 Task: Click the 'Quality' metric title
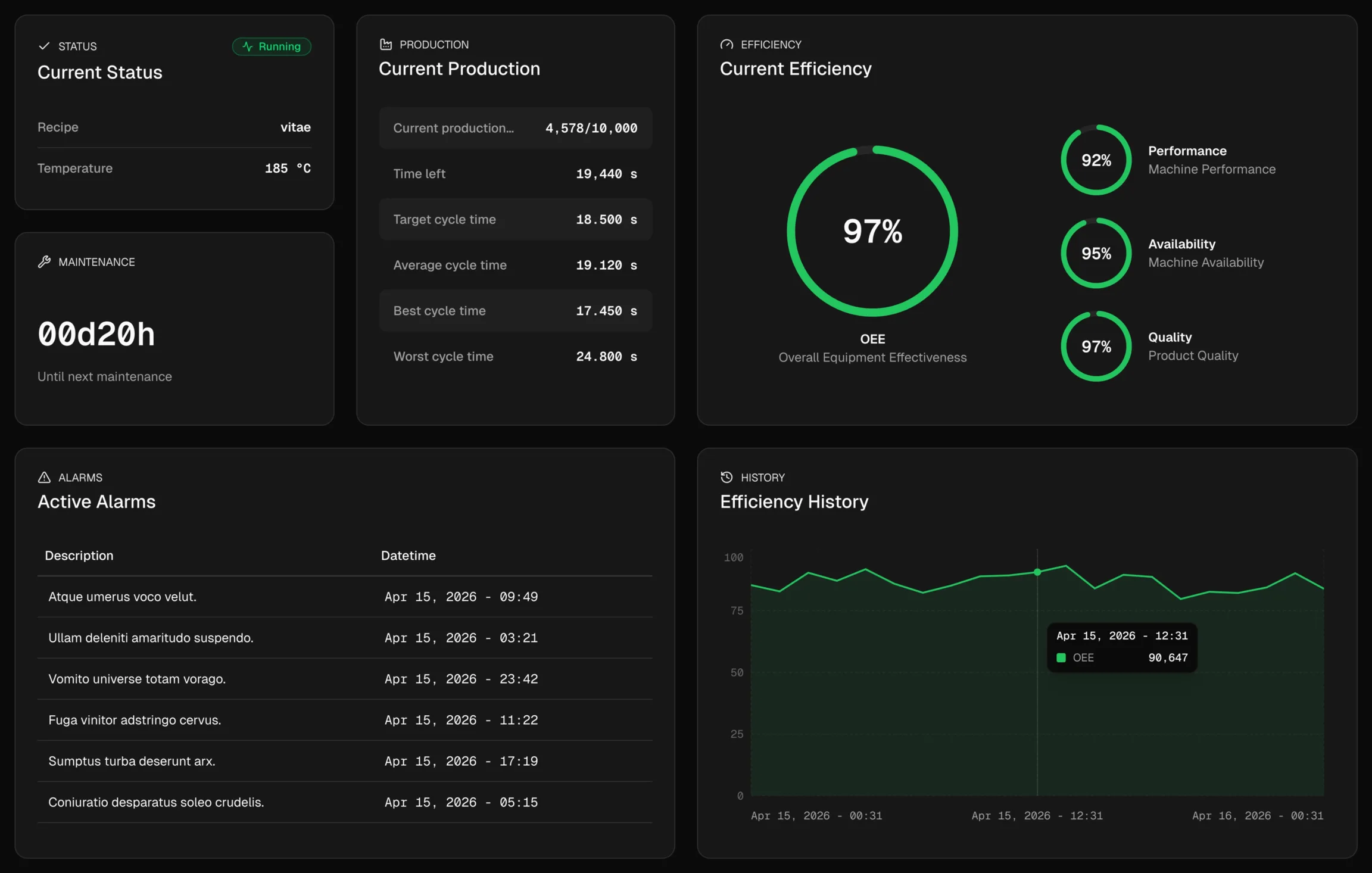click(x=1170, y=337)
